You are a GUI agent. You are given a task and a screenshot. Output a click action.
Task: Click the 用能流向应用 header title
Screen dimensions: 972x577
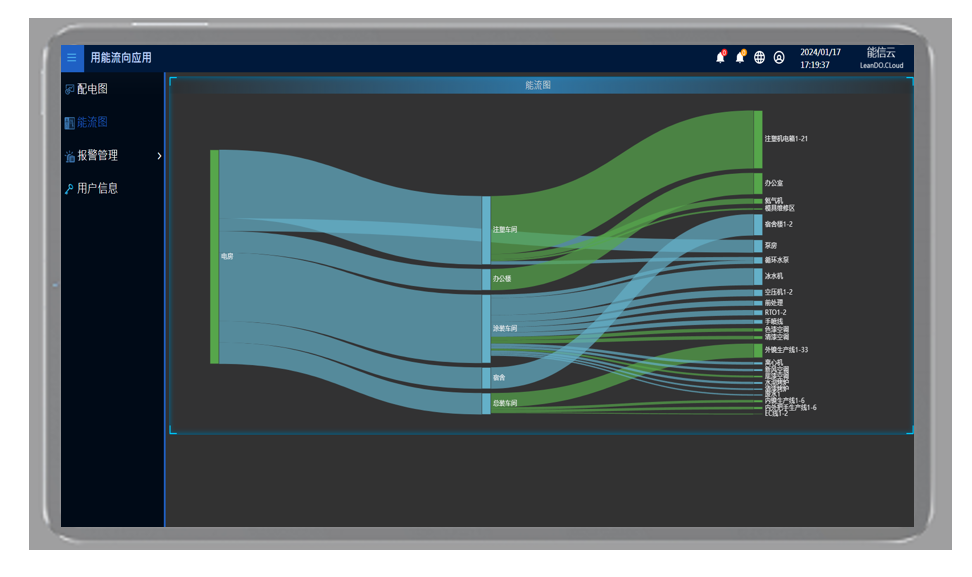(x=121, y=58)
